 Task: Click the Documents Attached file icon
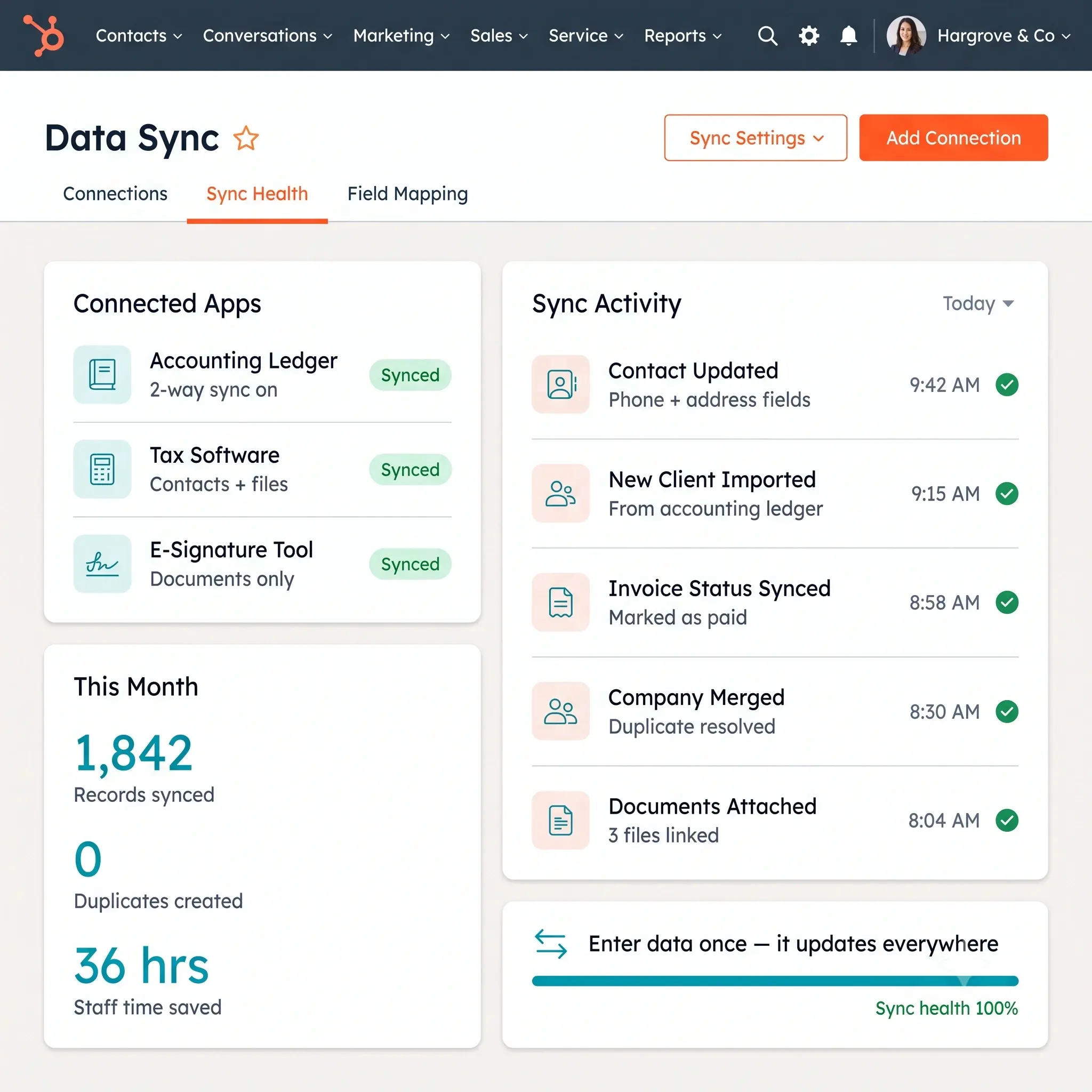pos(561,820)
